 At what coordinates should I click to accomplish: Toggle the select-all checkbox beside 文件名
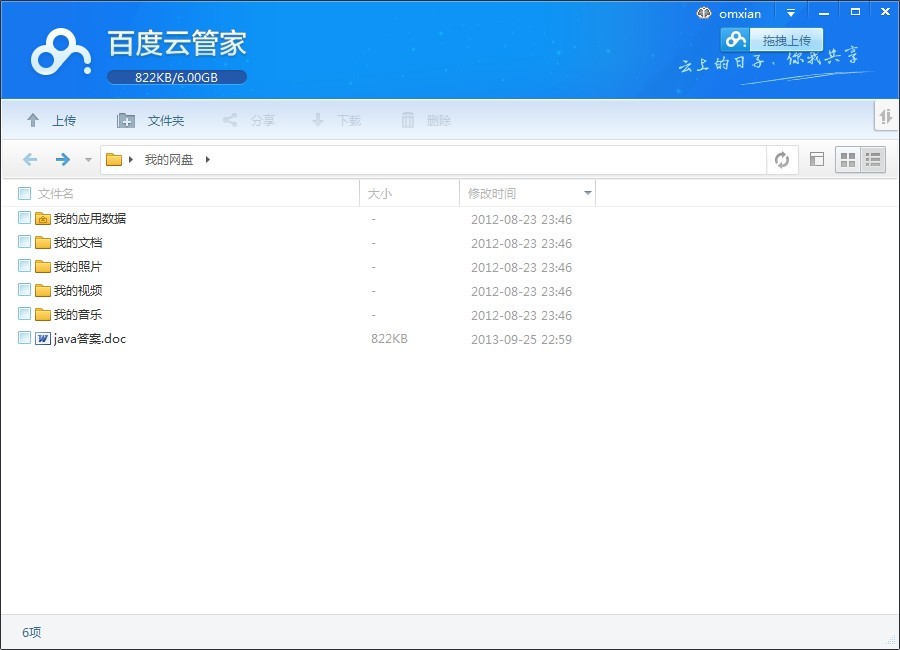click(24, 193)
